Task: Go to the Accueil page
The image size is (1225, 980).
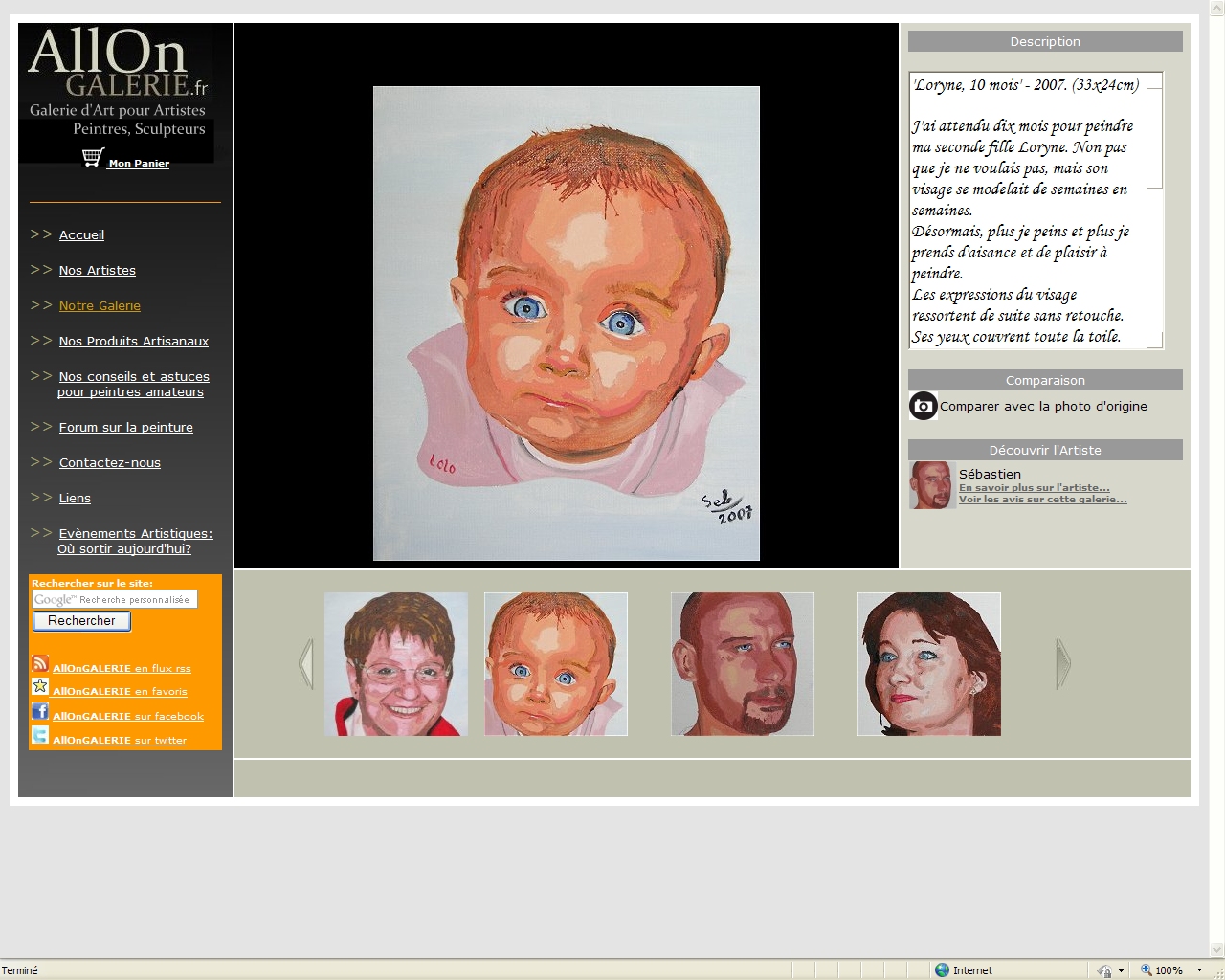Action: [x=81, y=235]
